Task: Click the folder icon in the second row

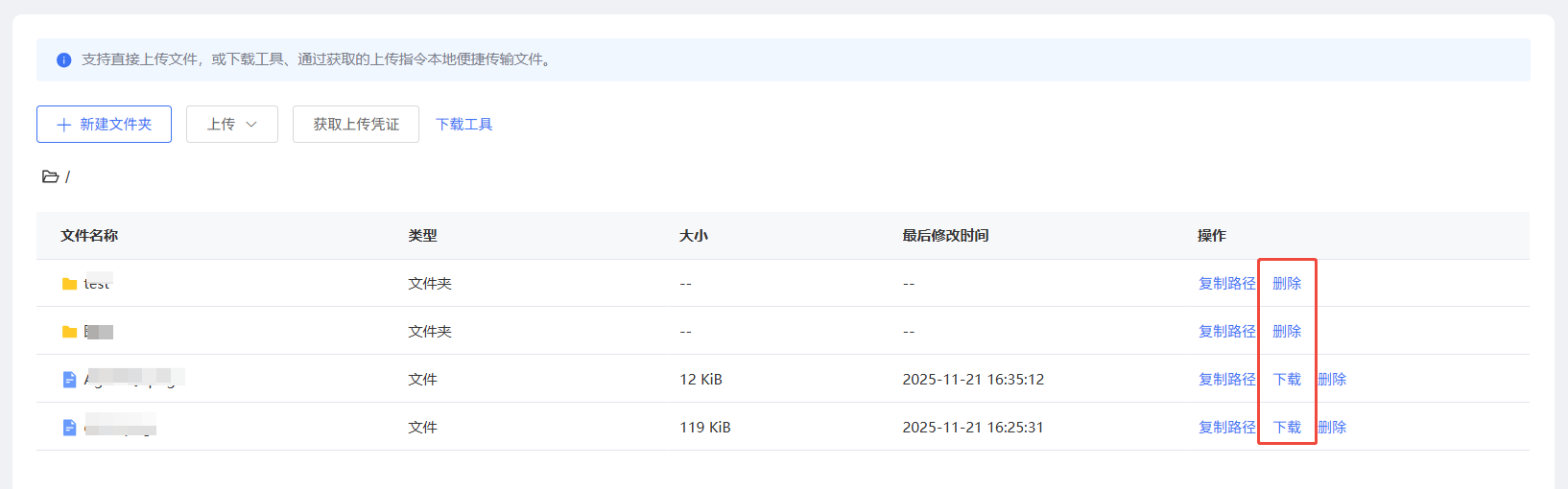Action: (69, 332)
